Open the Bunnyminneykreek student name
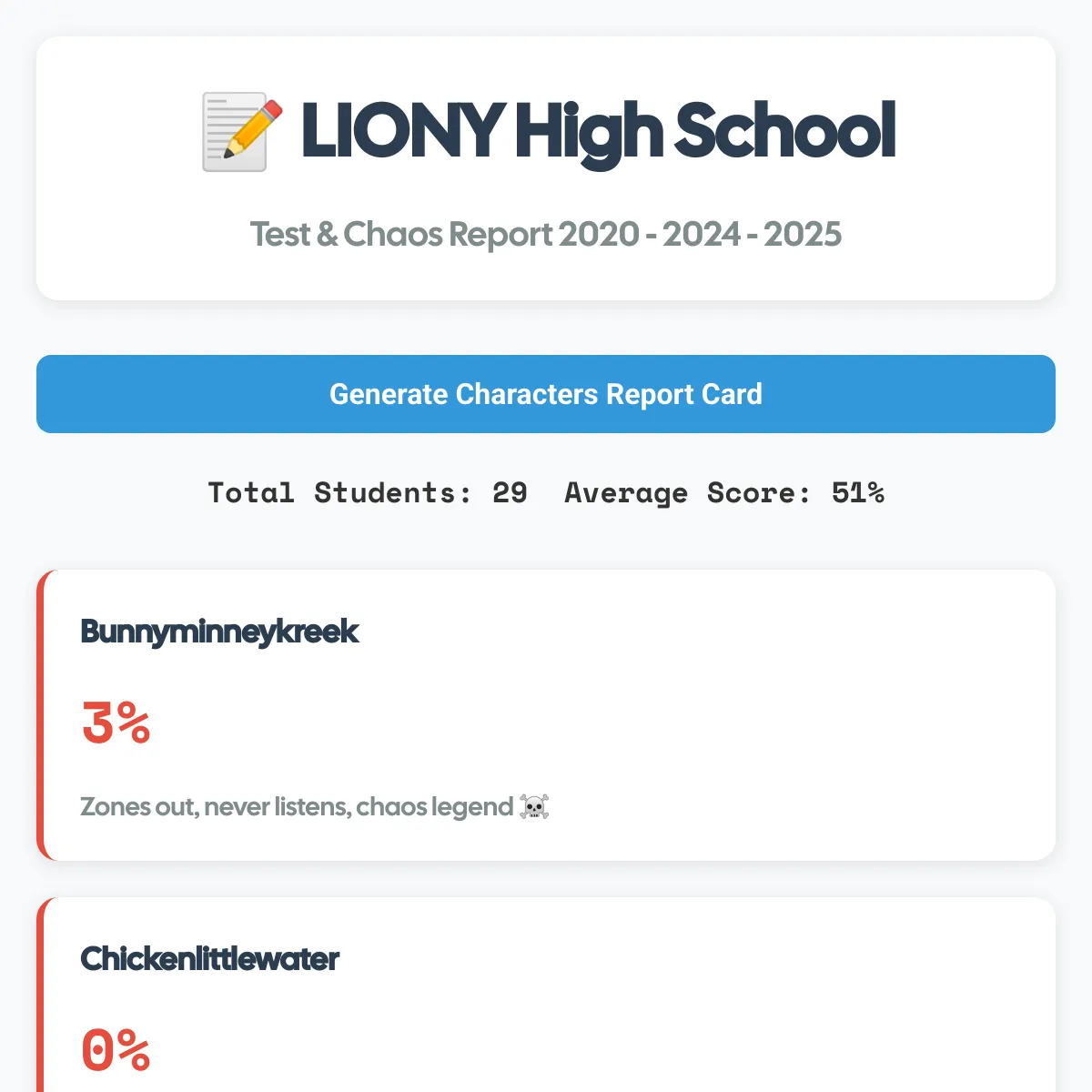Viewport: 1092px width, 1092px height. coord(219,632)
